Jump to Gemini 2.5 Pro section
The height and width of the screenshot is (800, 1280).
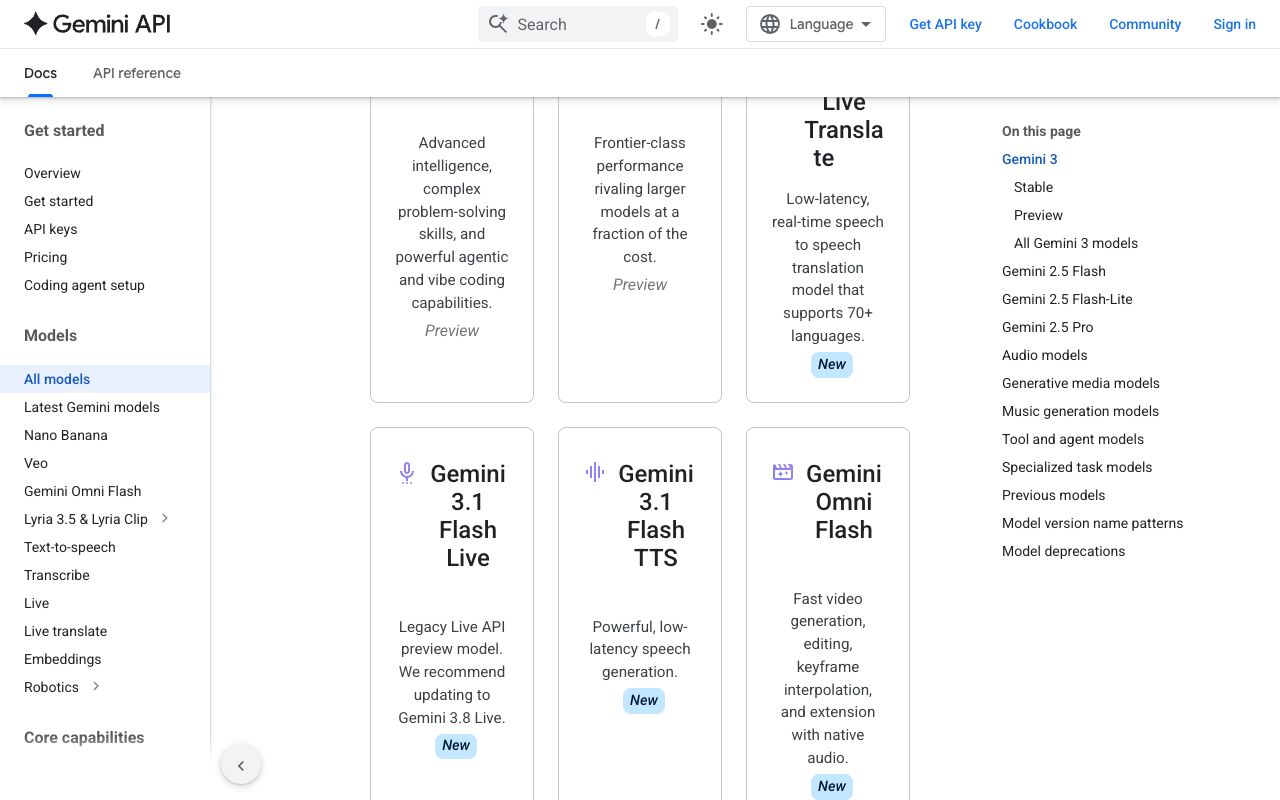(x=1048, y=327)
